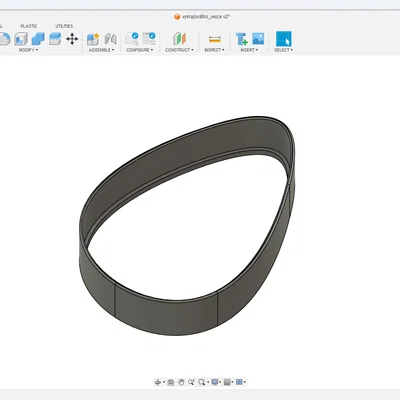Click the vykrajovatko document title tab
400x400 pixels.
coord(202,17)
